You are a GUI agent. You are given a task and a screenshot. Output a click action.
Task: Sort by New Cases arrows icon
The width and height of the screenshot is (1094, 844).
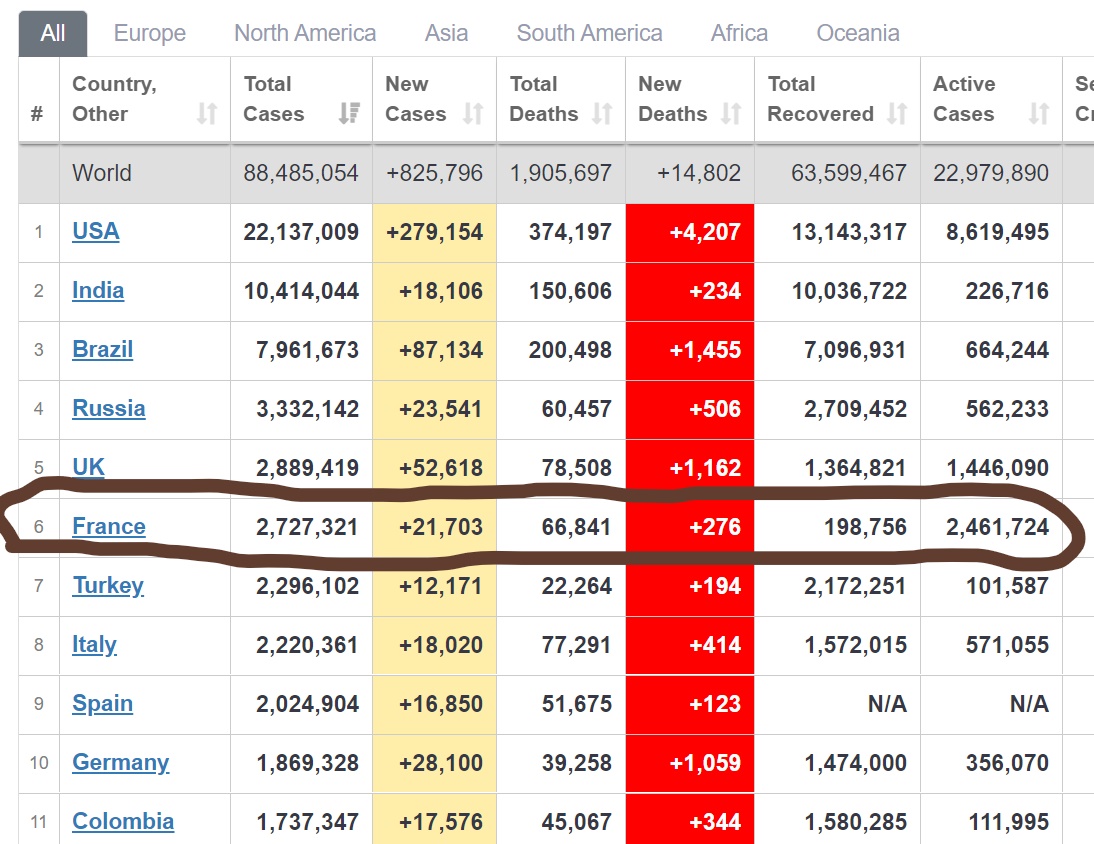[x=473, y=113]
